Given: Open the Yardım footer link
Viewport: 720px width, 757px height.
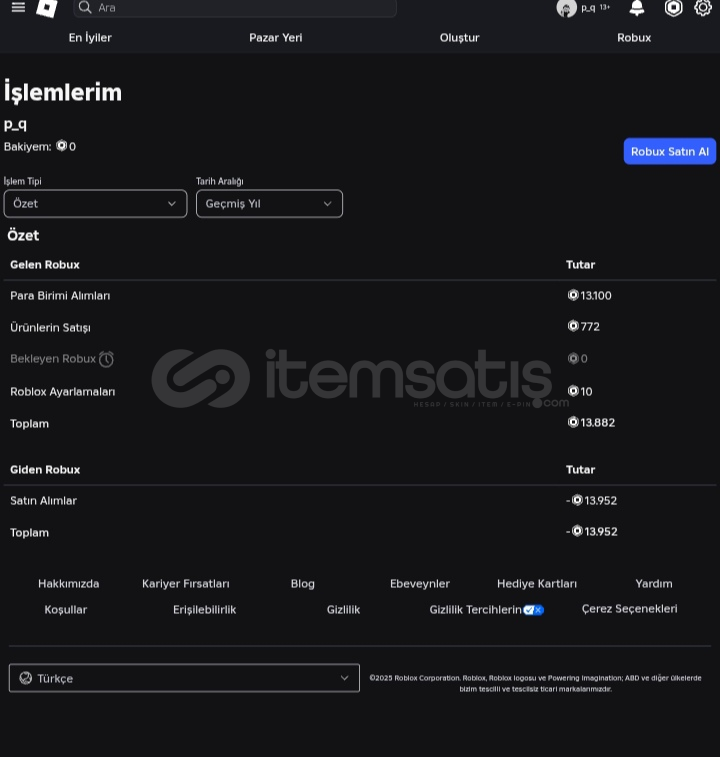Looking at the screenshot, I should tap(654, 584).
